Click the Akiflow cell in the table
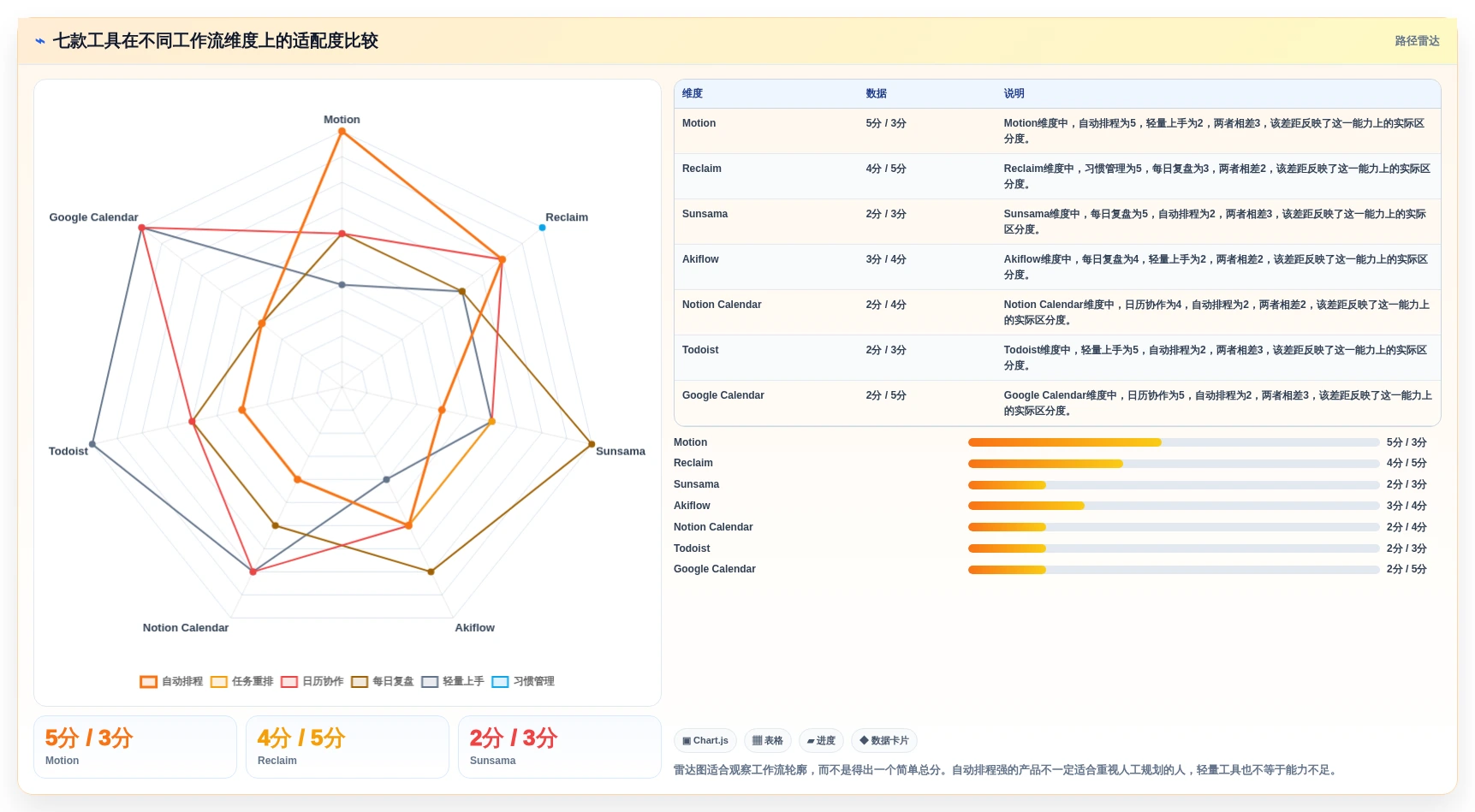The width and height of the screenshot is (1475, 812). coord(700,259)
